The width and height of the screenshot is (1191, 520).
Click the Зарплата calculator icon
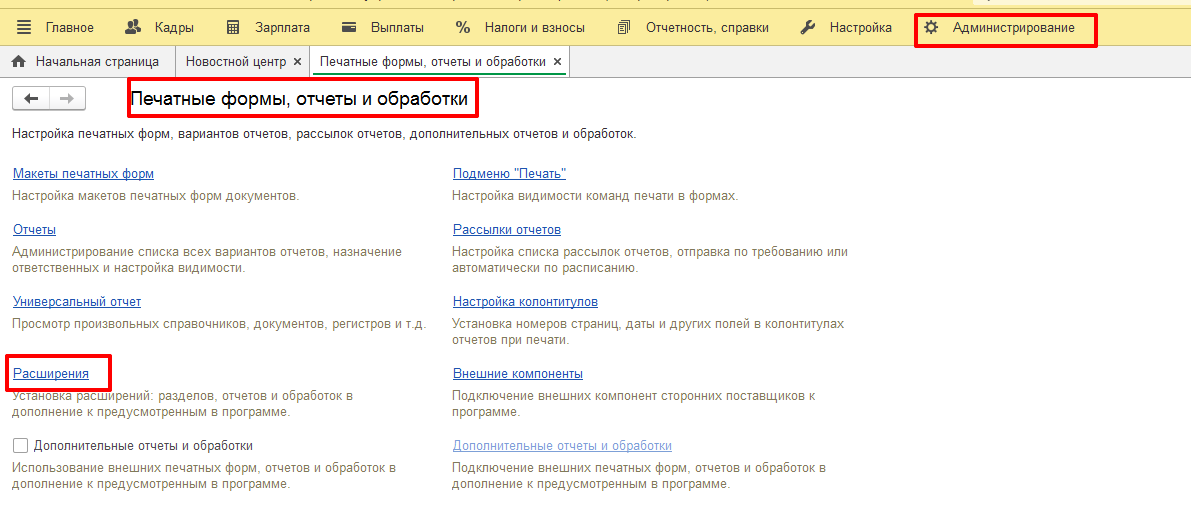point(233,28)
